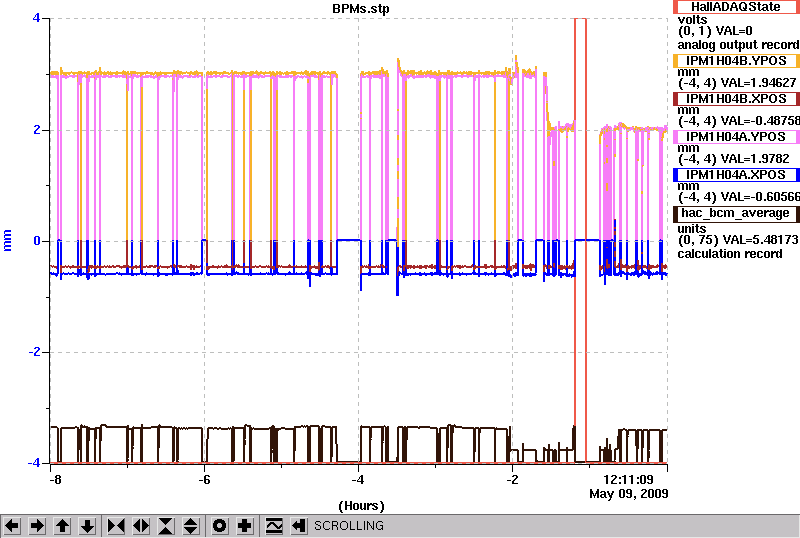Click the horizontal outward-arrows time-zoom icon
The height and width of the screenshot is (538, 800).
(141, 526)
